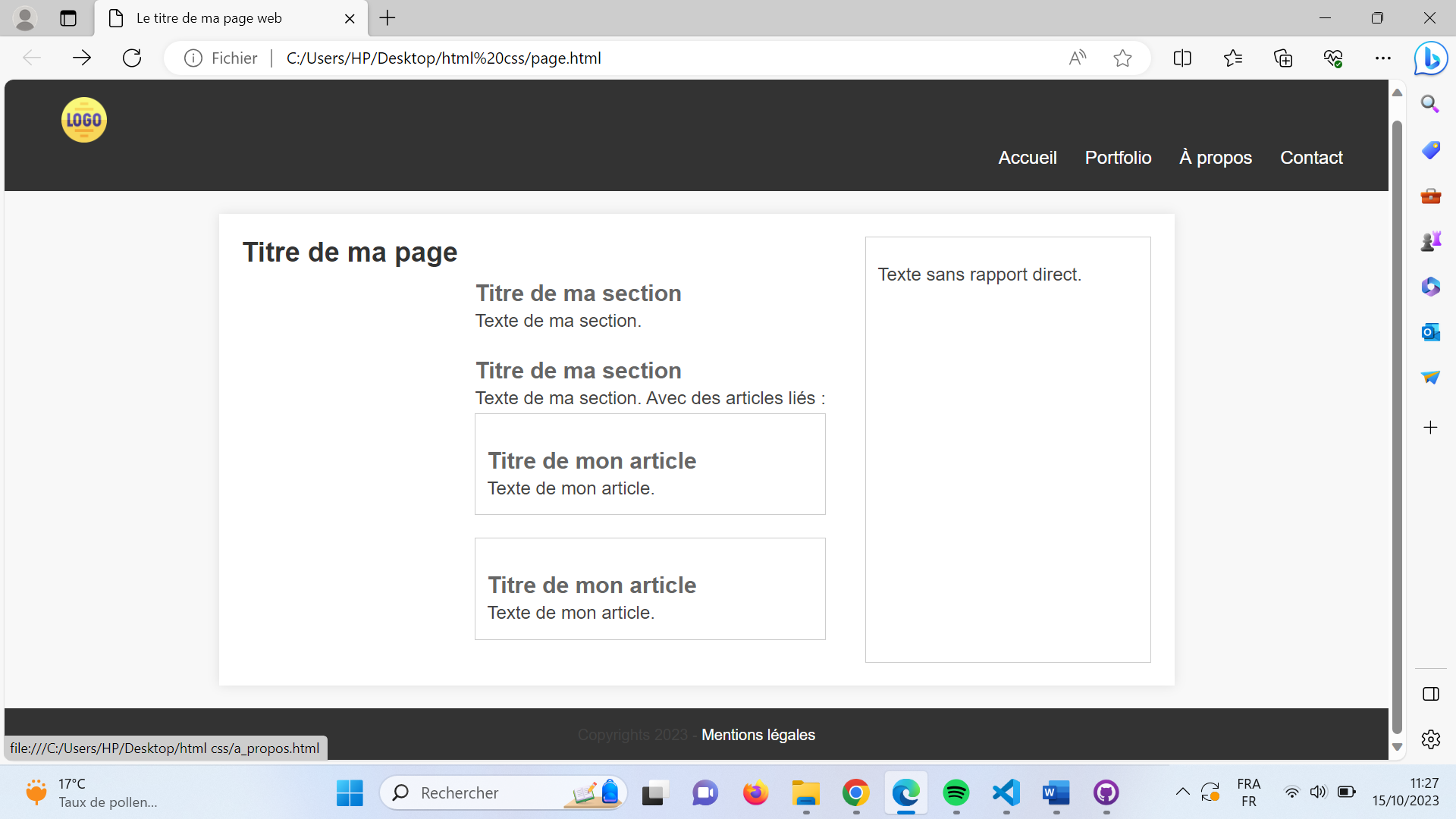The width and height of the screenshot is (1456, 819).
Task: Select Portfolio in navigation menu
Action: pos(1118,158)
